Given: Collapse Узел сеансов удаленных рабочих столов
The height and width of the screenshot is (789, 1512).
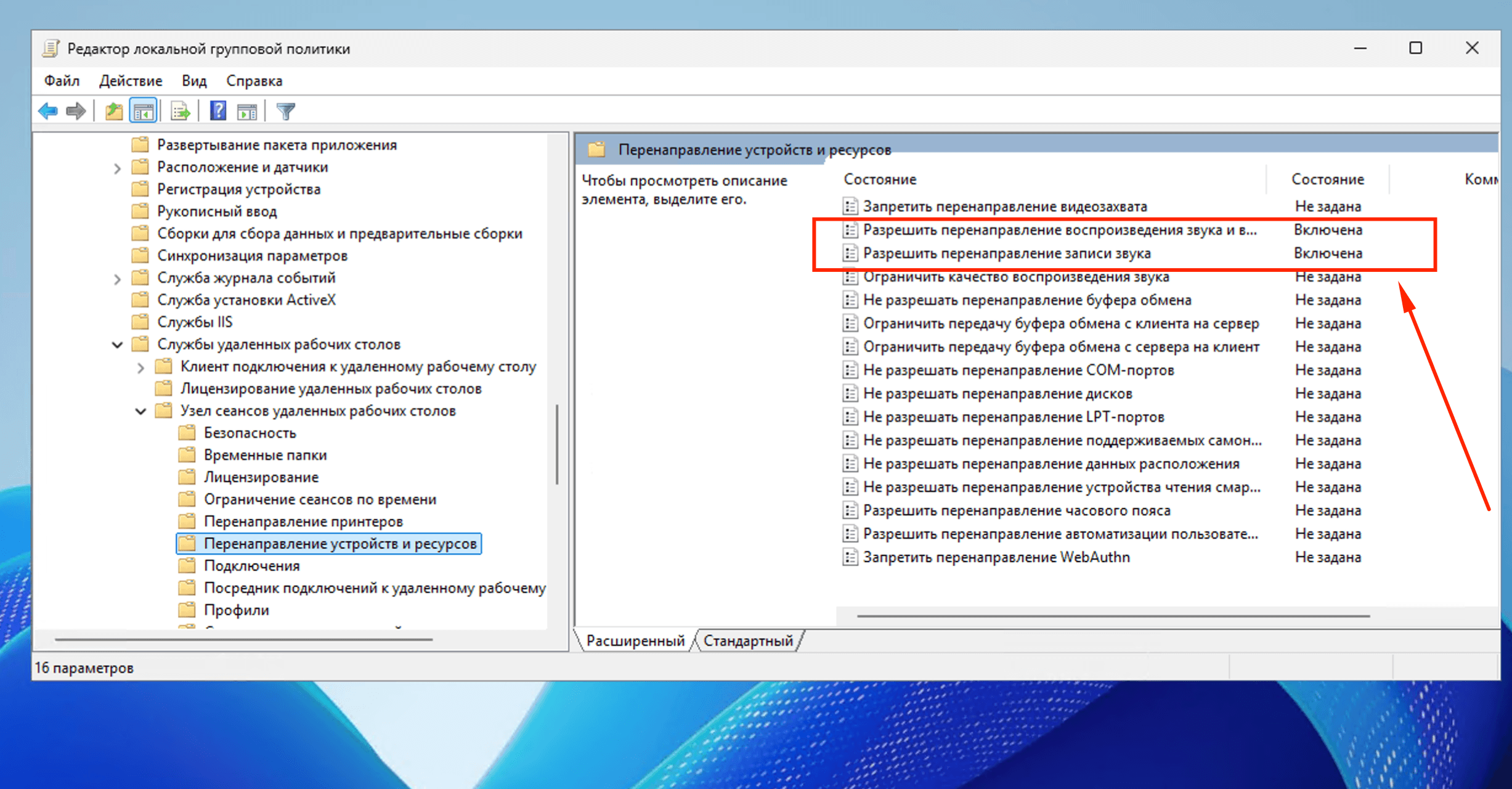Looking at the screenshot, I should pos(140,411).
